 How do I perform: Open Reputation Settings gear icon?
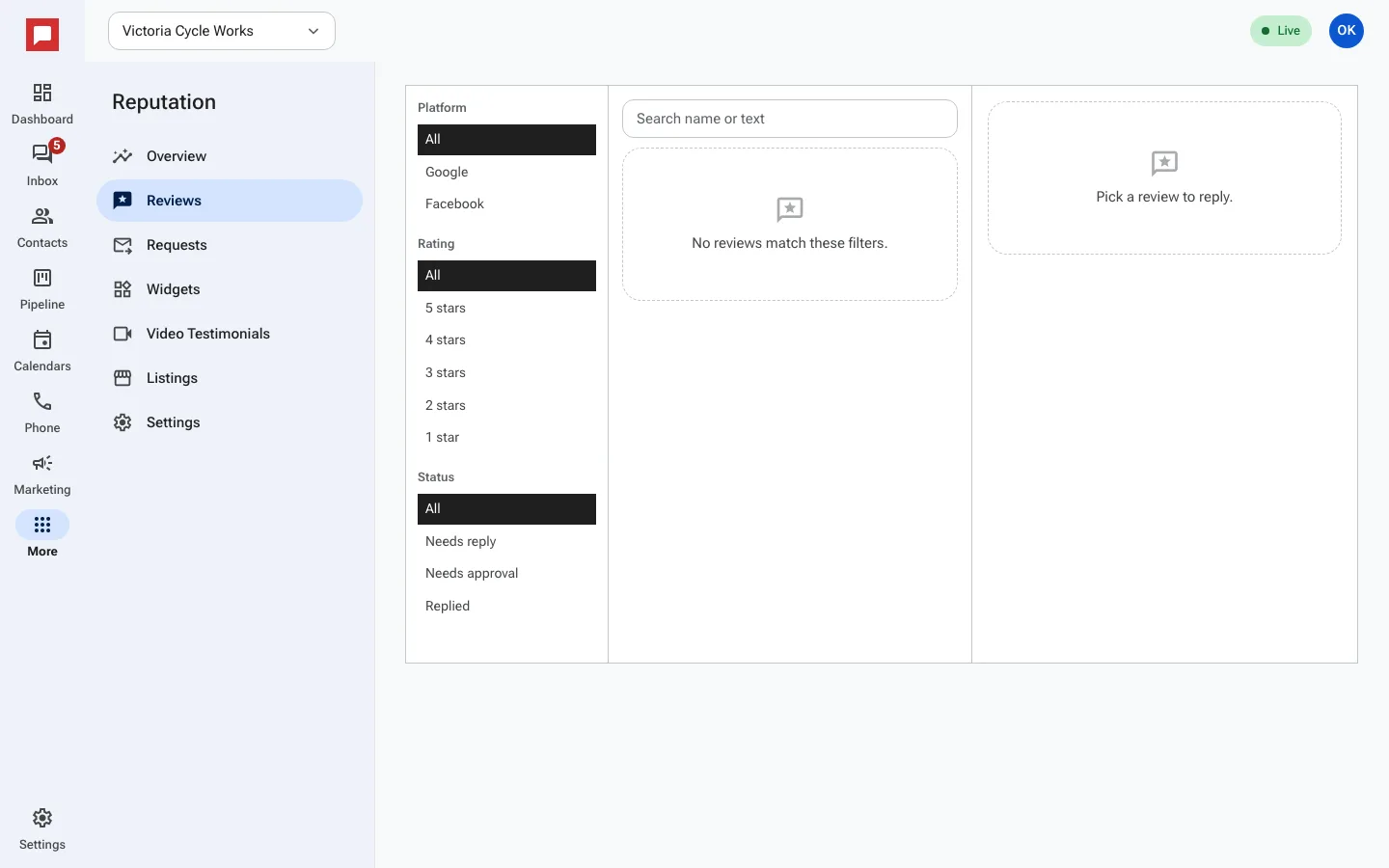(x=123, y=422)
